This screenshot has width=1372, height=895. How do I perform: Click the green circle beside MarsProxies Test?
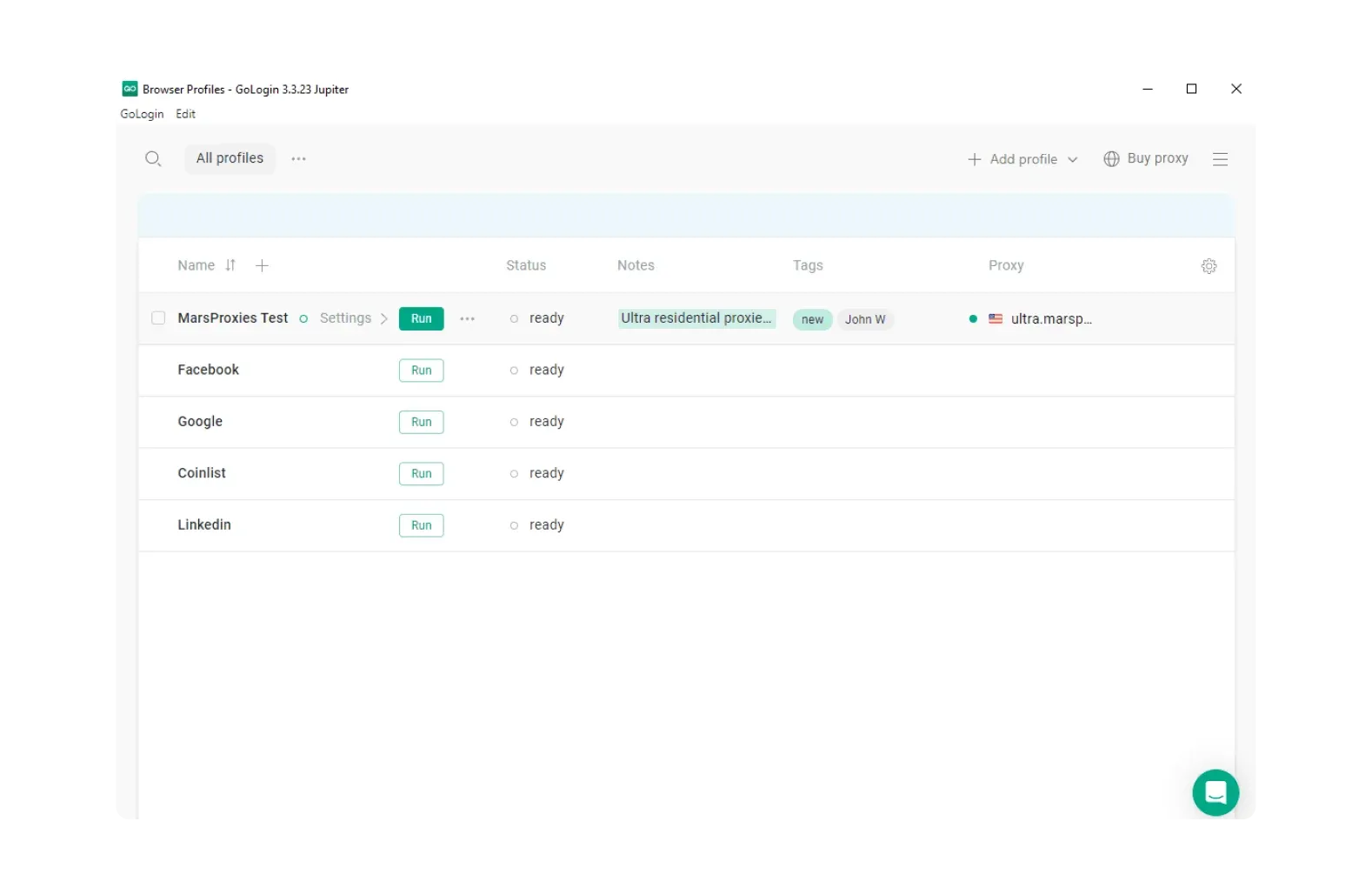tap(303, 319)
